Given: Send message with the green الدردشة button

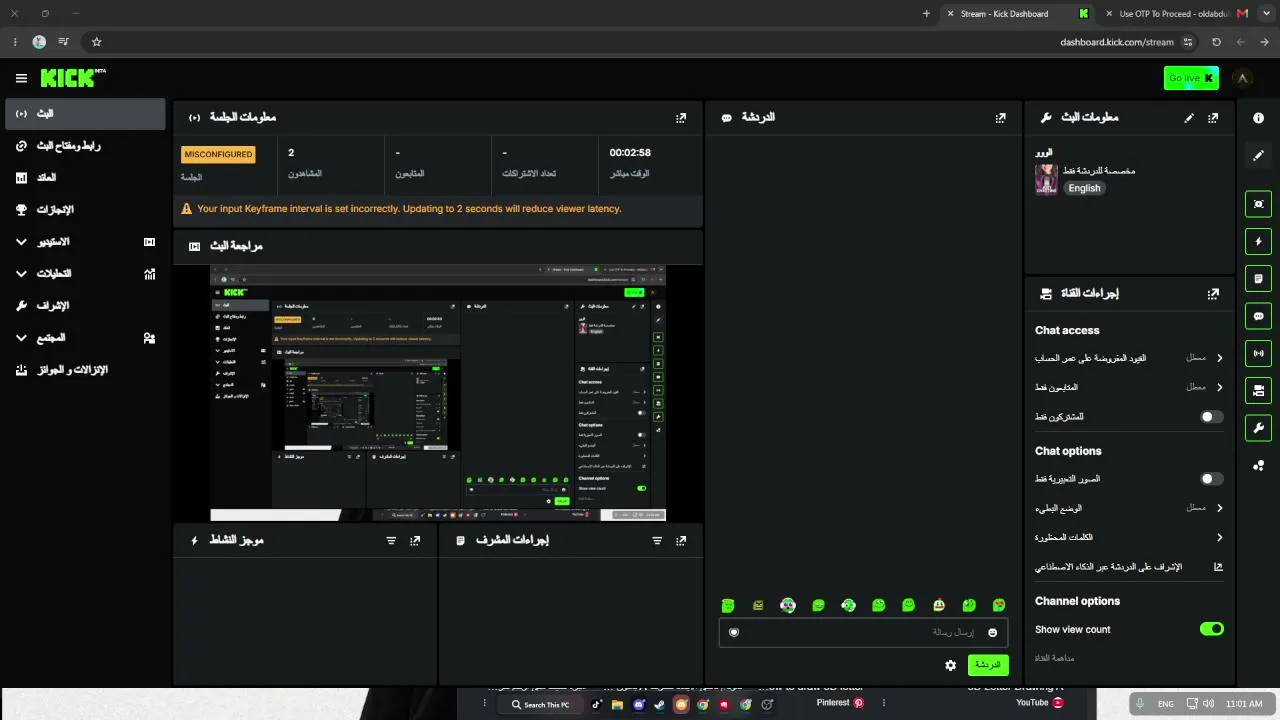Looking at the screenshot, I should [988, 665].
